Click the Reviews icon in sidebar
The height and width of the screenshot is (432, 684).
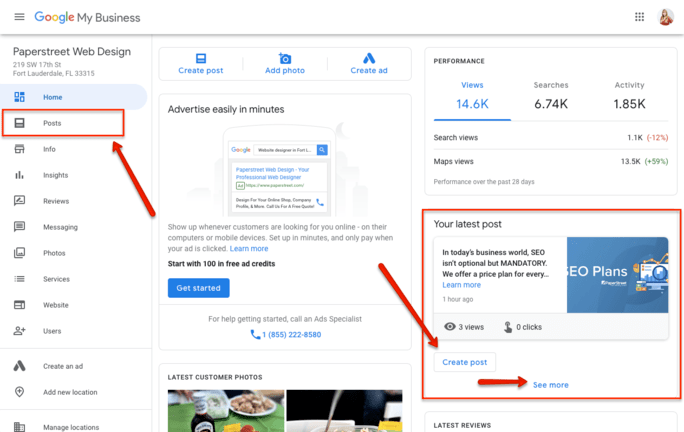pos(20,201)
